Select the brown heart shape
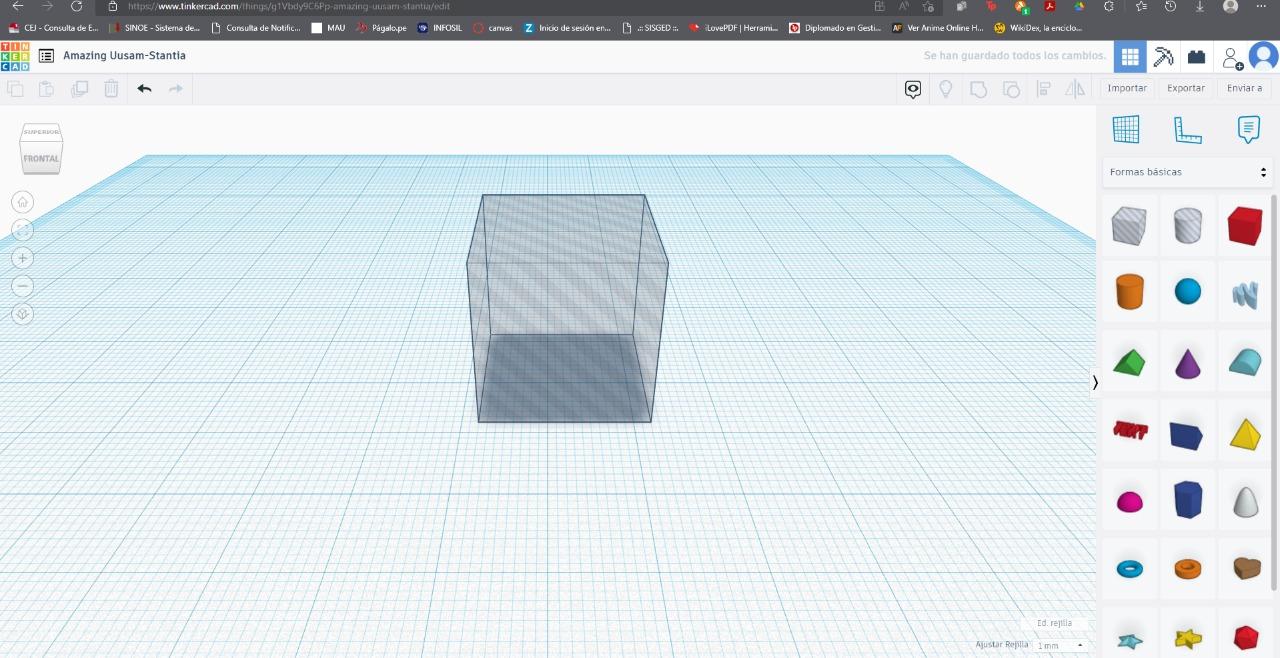Viewport: 1280px width, 658px height. (1245, 569)
